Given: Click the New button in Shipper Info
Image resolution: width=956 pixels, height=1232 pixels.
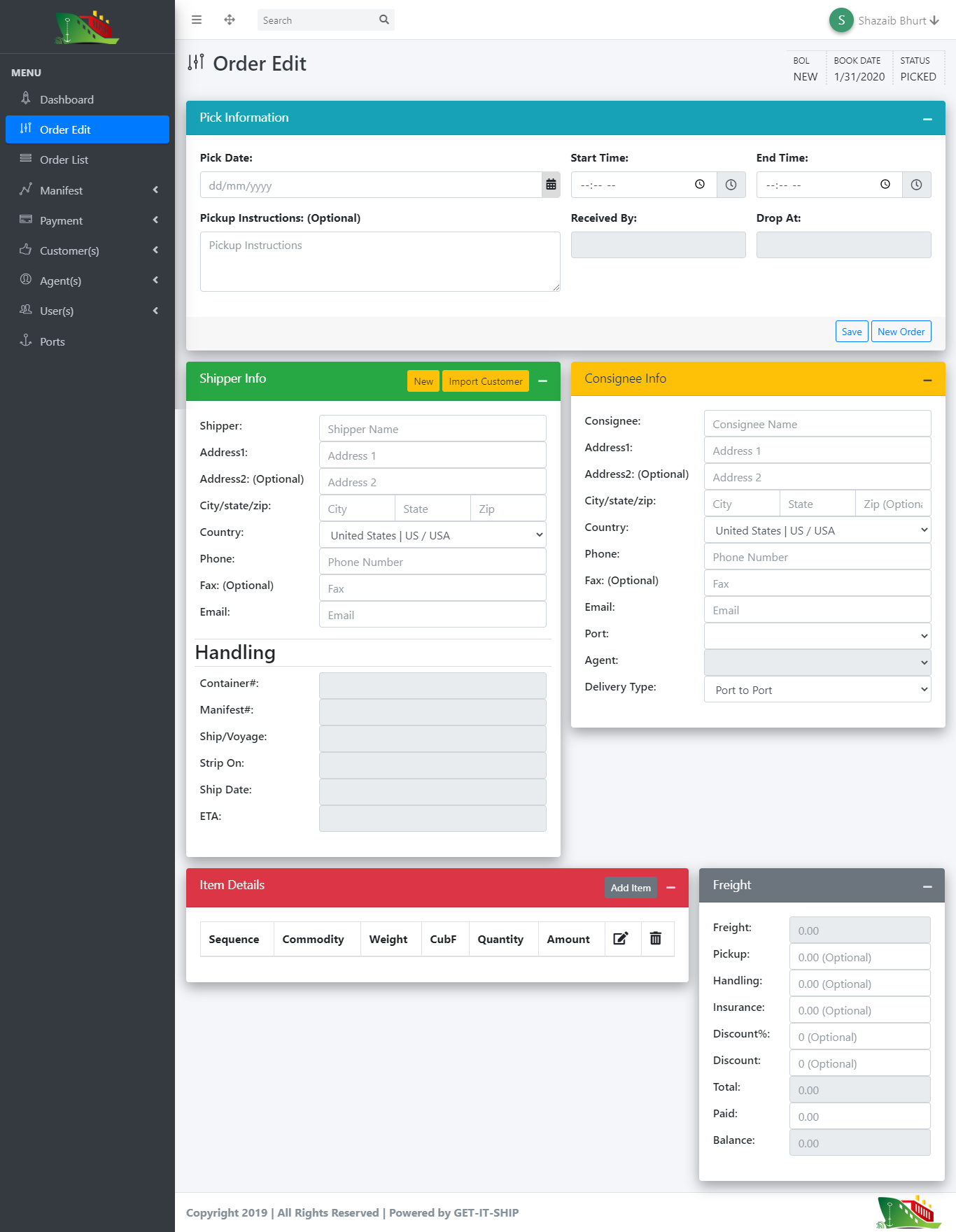Looking at the screenshot, I should point(423,381).
